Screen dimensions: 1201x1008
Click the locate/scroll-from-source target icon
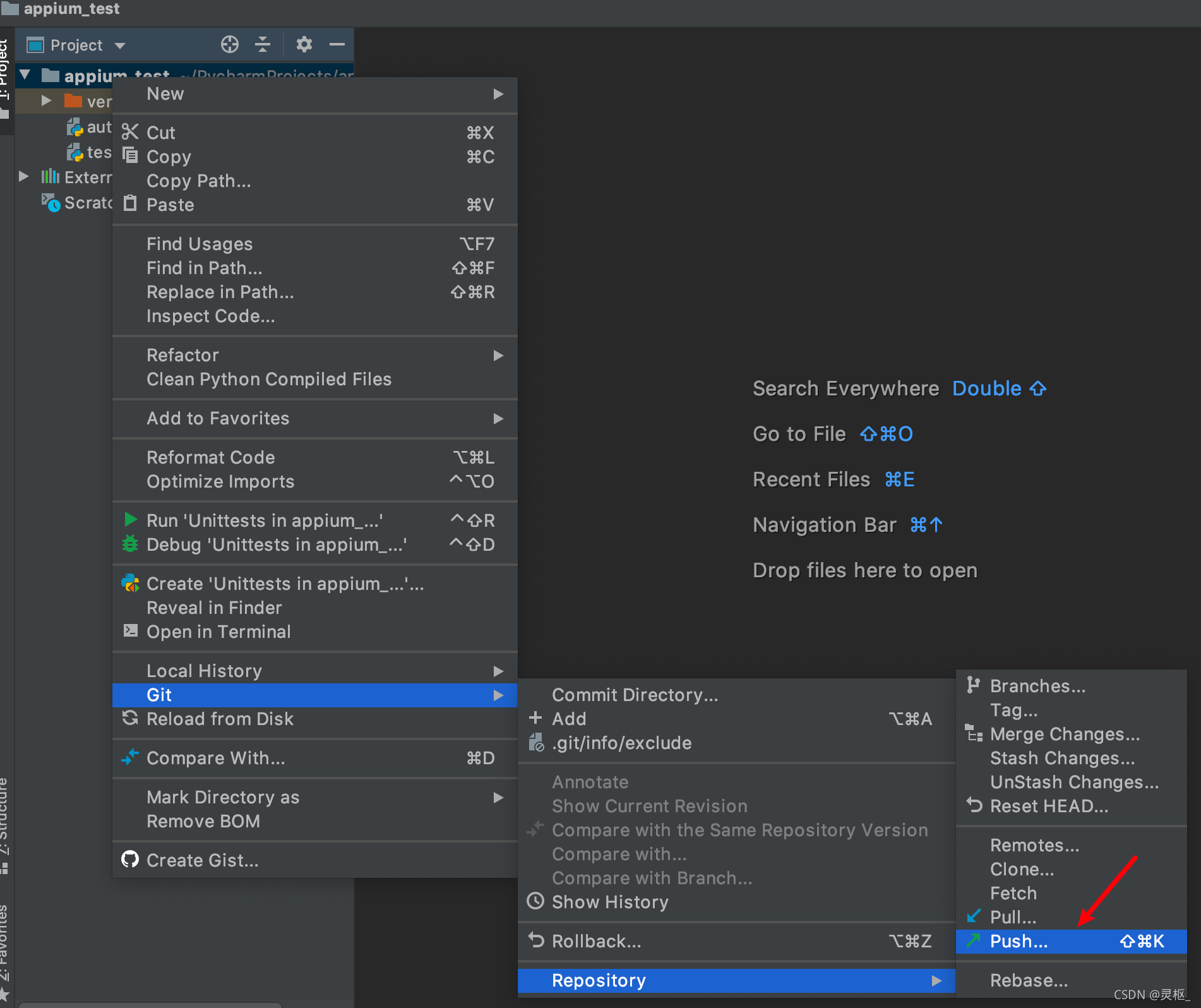tap(230, 44)
